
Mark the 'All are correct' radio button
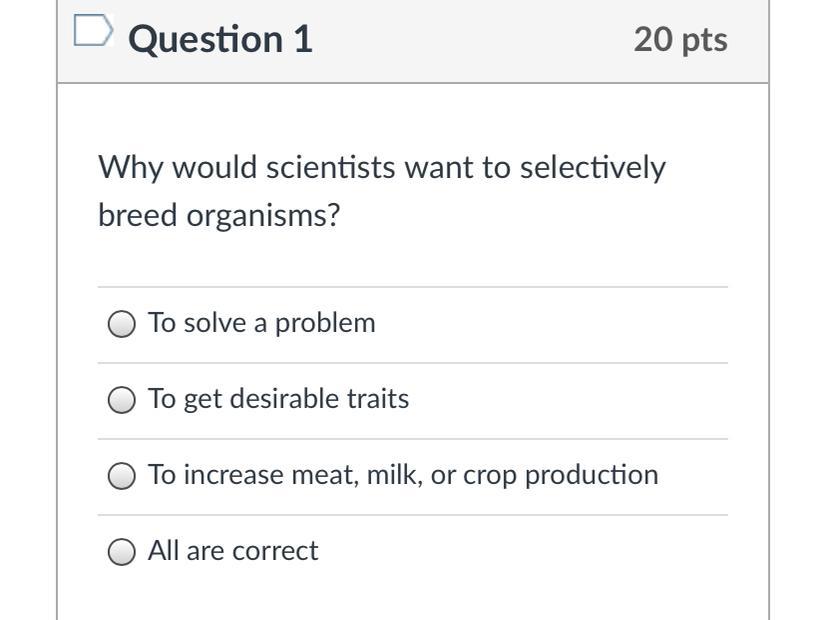point(121,552)
